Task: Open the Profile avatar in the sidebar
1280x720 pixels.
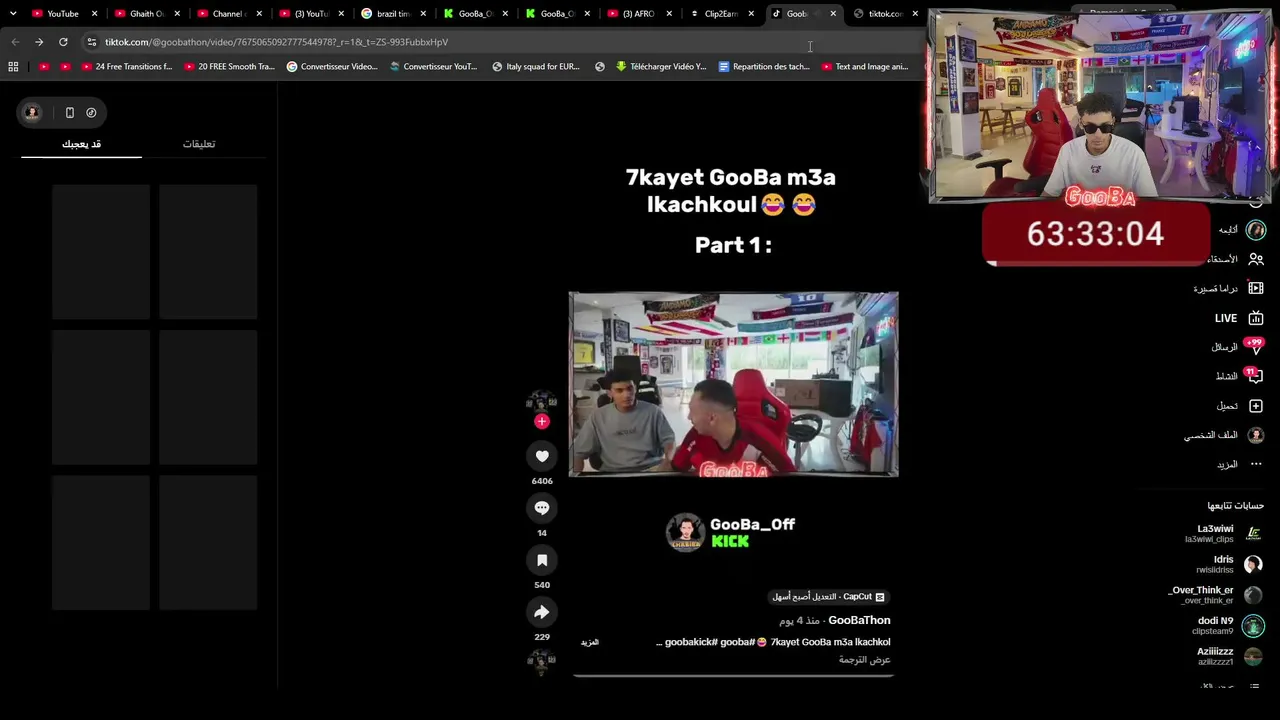Action: (x=1256, y=435)
